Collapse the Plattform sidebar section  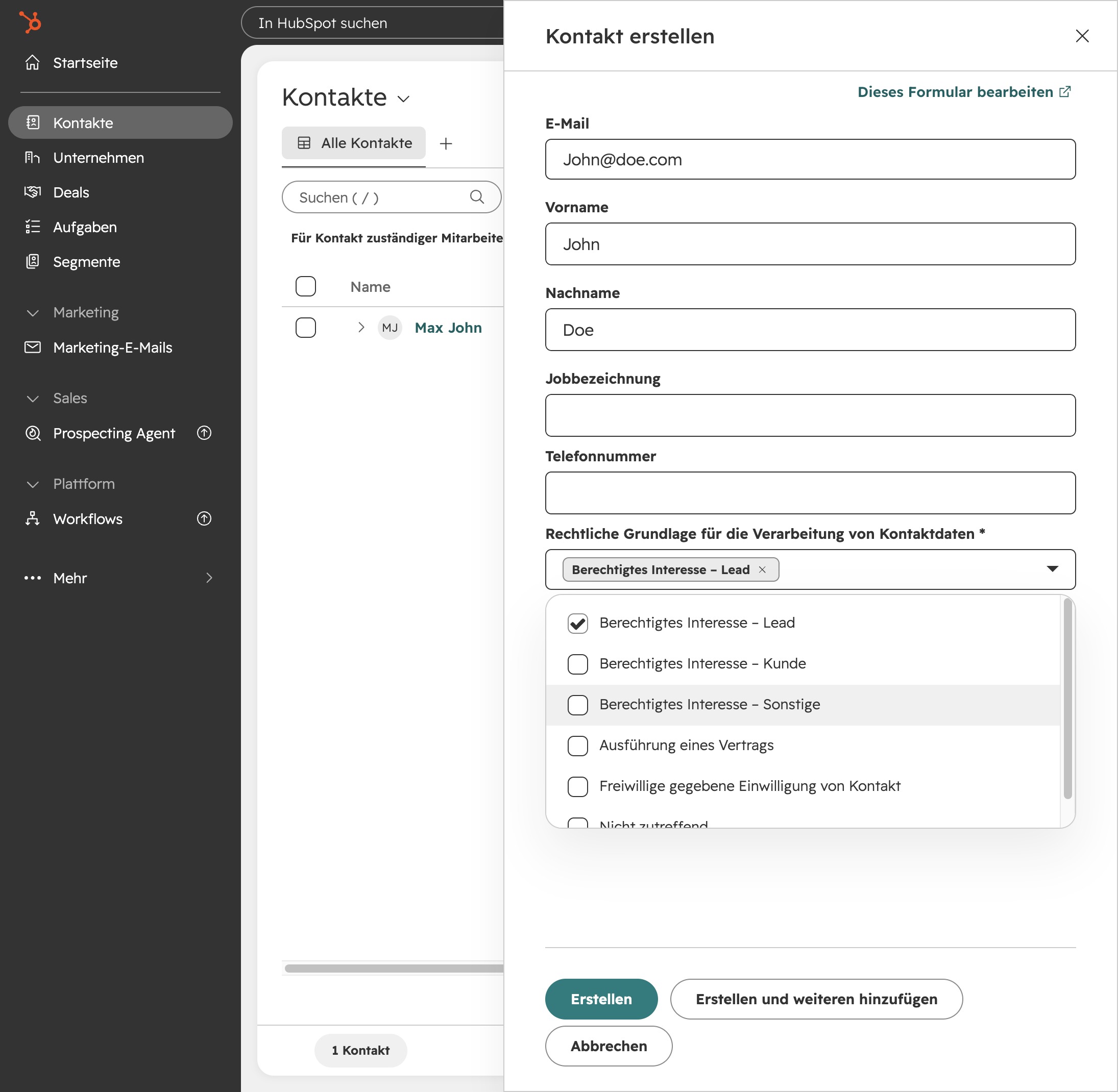(x=33, y=484)
